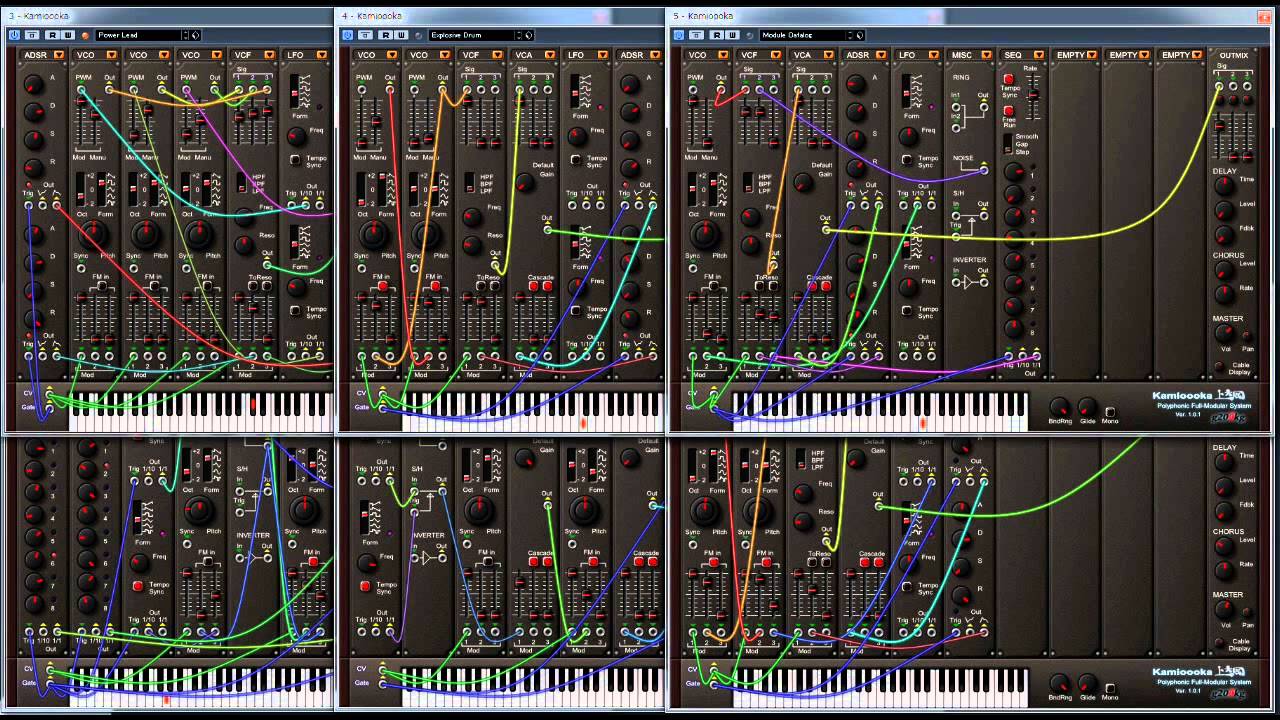Click BndRng knob in top window 5
This screenshot has height=720, width=1280.
(x=1060, y=407)
